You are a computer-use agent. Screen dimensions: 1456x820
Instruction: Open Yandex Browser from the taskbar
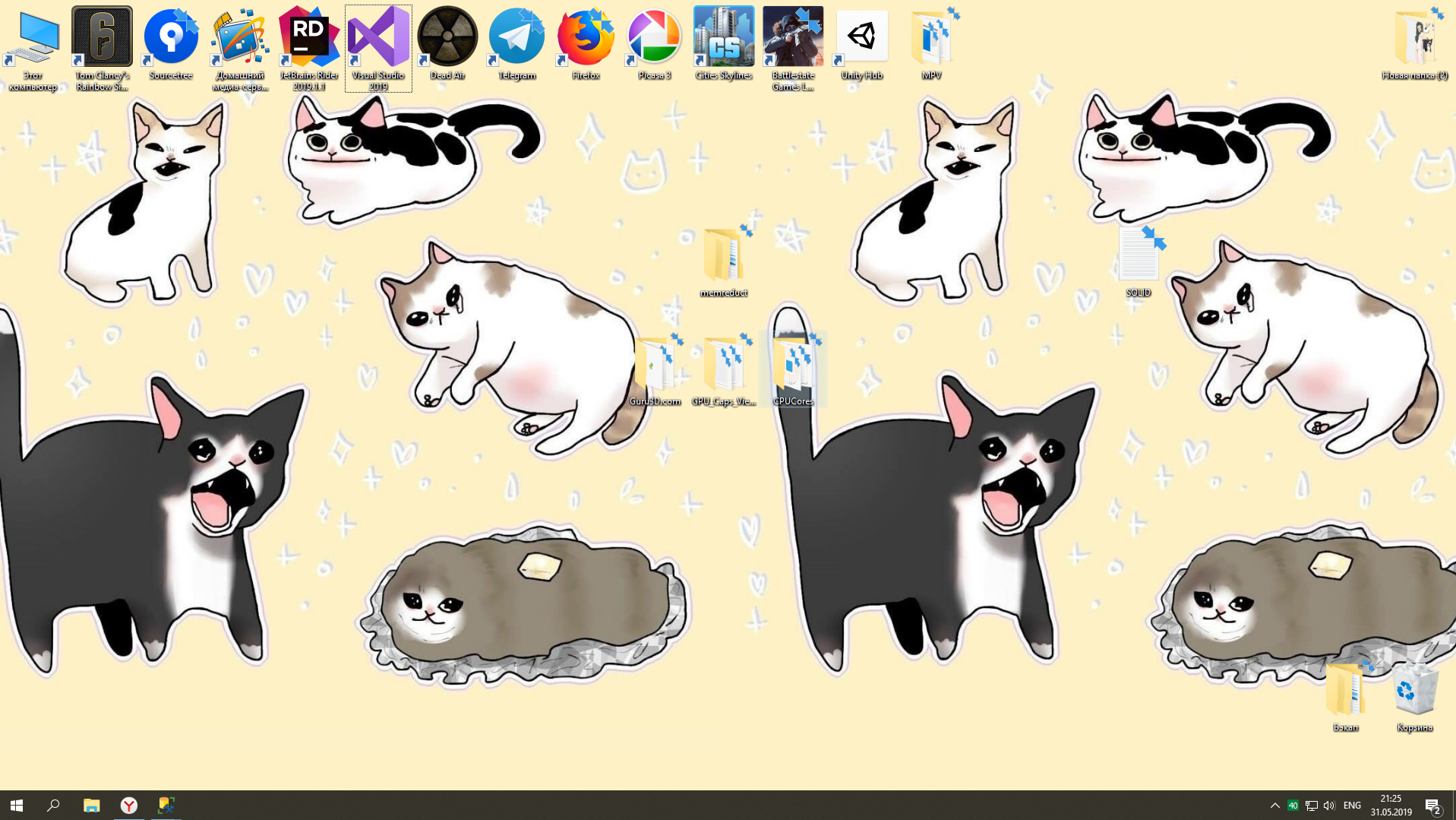click(x=129, y=805)
